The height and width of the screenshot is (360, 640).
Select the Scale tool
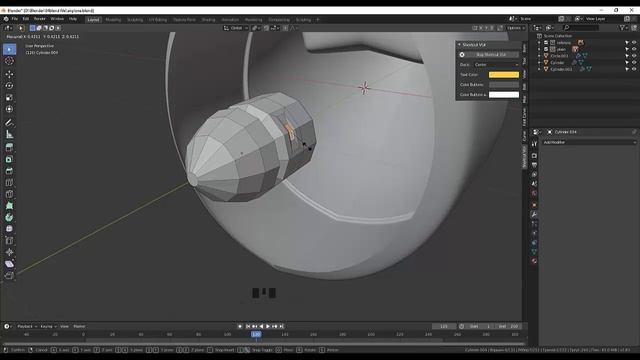(9, 98)
